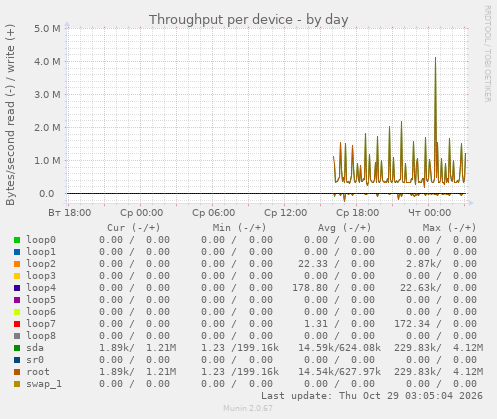Select the loop4 legend label
This screenshot has height=419, width=497.
(41, 288)
